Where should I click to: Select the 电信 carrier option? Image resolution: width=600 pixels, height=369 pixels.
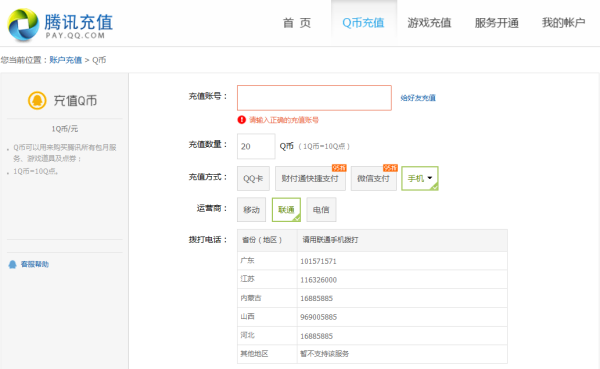[x=321, y=210]
